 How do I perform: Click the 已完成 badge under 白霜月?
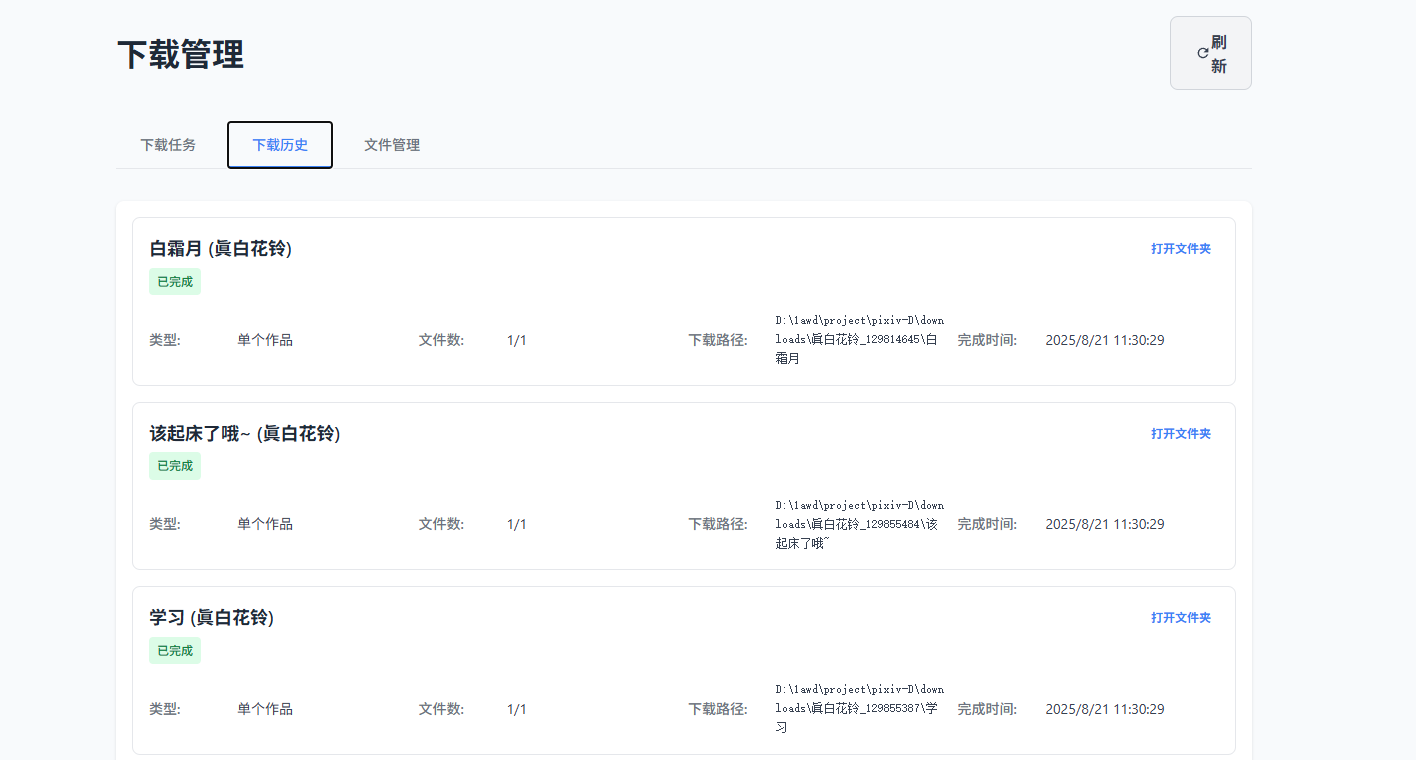[x=175, y=282]
